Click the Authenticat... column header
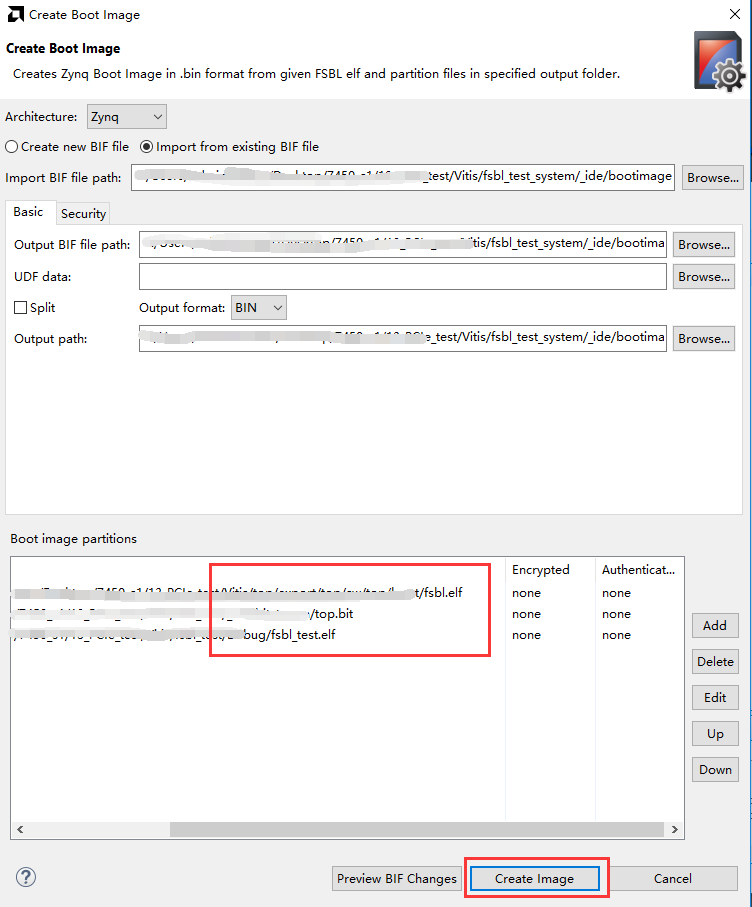This screenshot has width=752, height=907. [x=639, y=570]
